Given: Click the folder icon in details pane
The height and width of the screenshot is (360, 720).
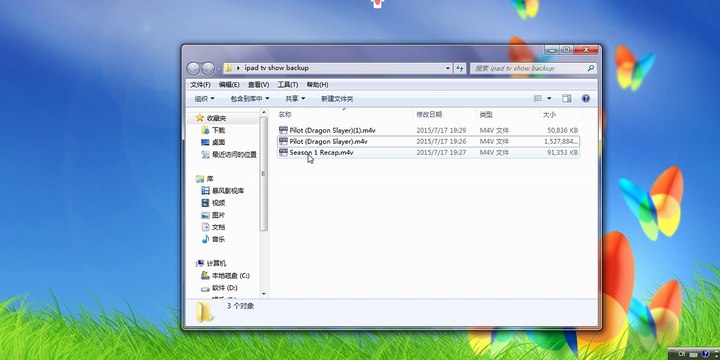Looking at the screenshot, I should point(205,312).
